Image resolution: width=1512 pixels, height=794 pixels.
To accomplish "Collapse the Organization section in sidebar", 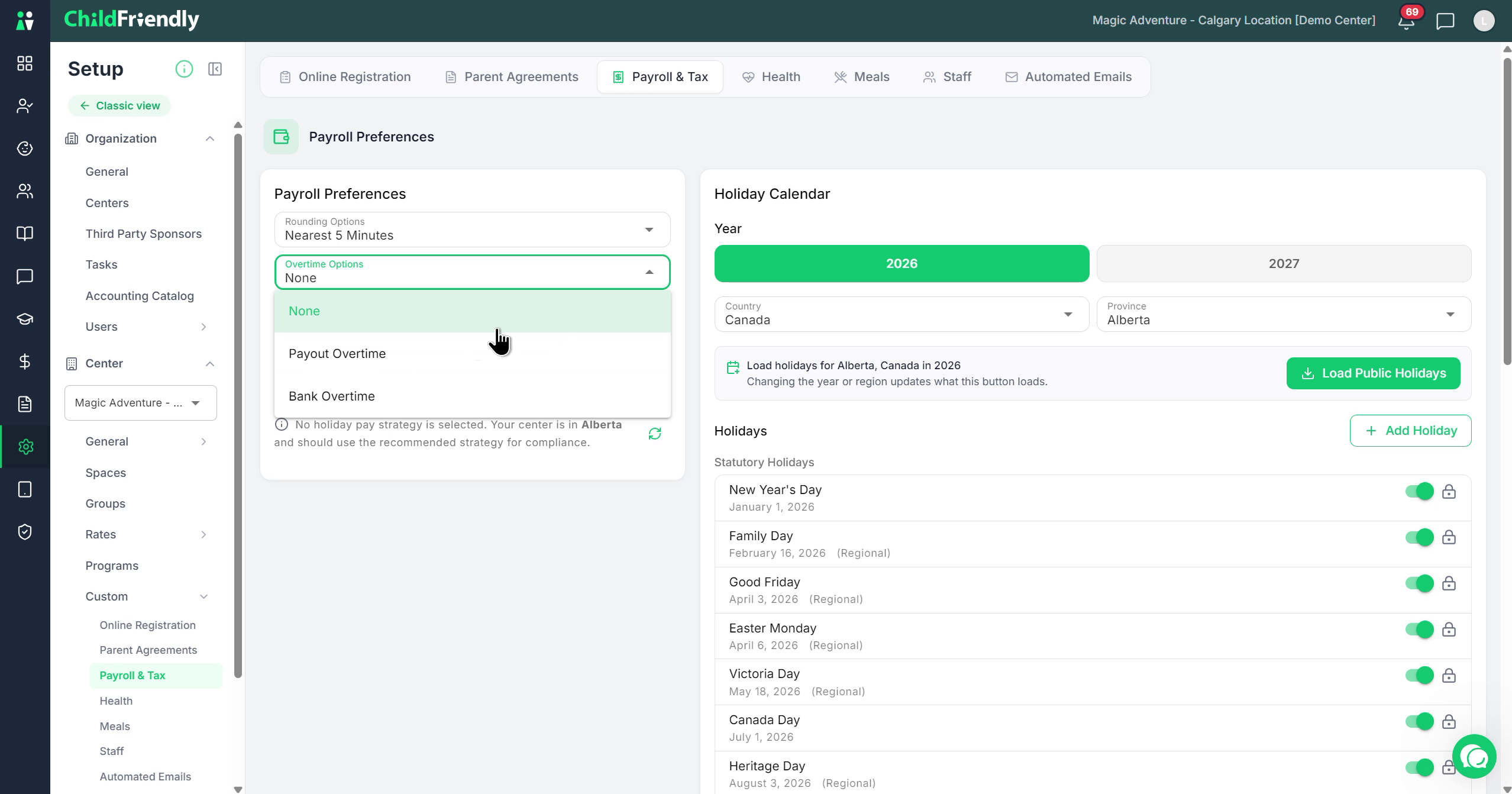I will (209, 138).
